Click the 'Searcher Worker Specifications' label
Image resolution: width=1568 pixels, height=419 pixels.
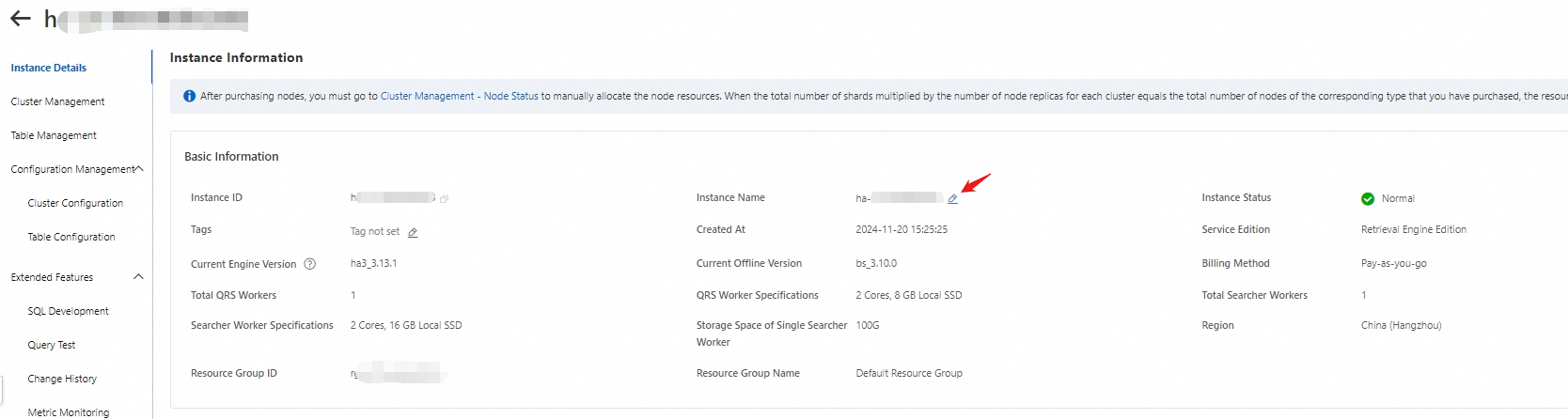click(262, 325)
